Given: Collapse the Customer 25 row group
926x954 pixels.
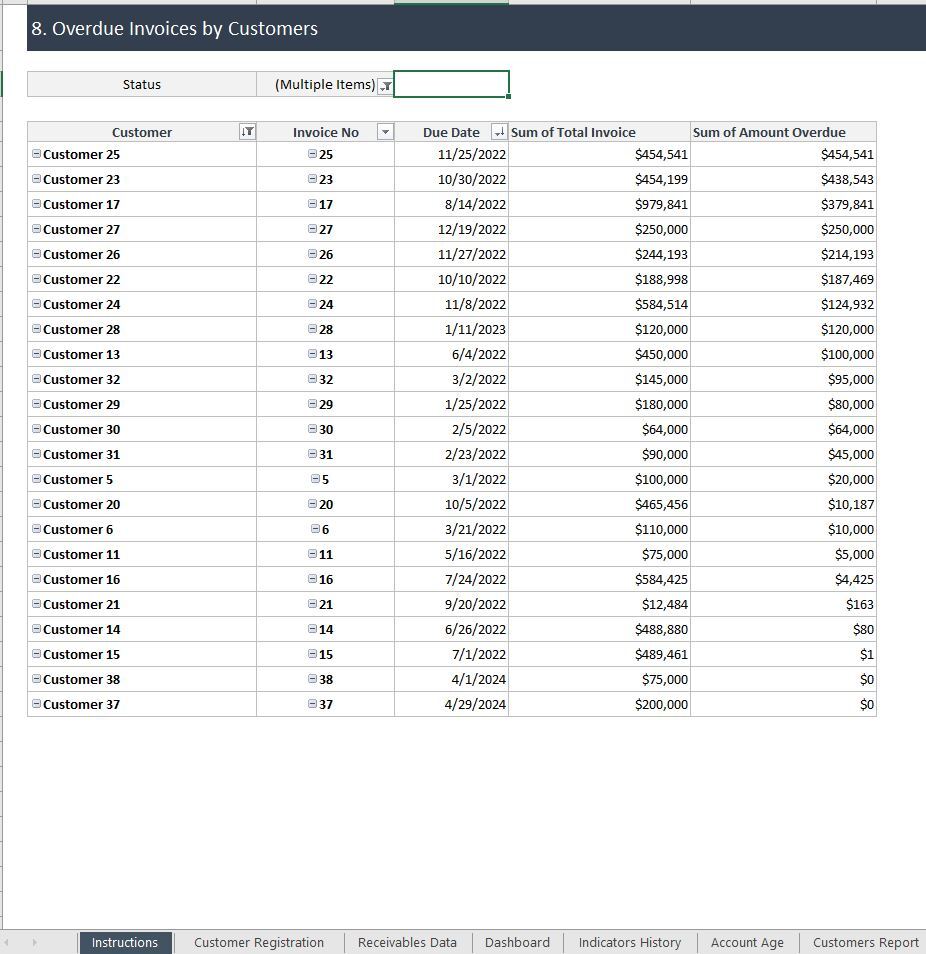Looking at the screenshot, I should pyautogui.click(x=37, y=154).
